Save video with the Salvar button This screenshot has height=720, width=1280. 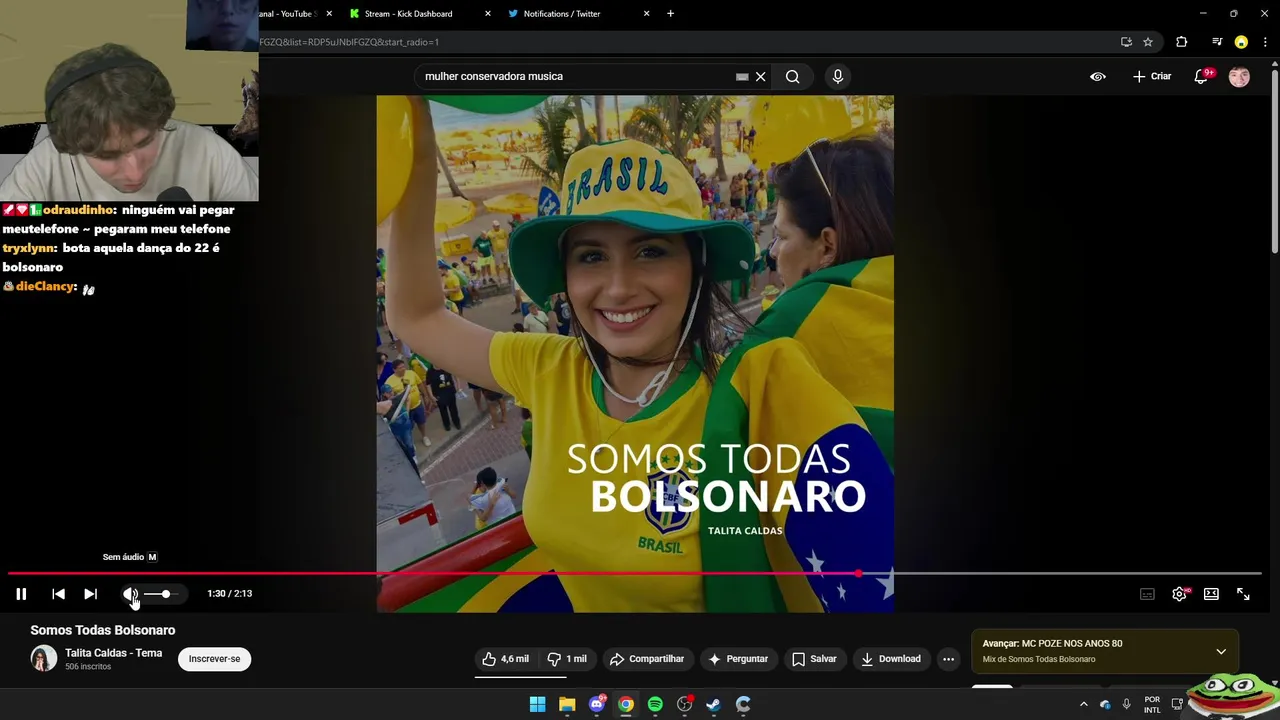(x=814, y=659)
